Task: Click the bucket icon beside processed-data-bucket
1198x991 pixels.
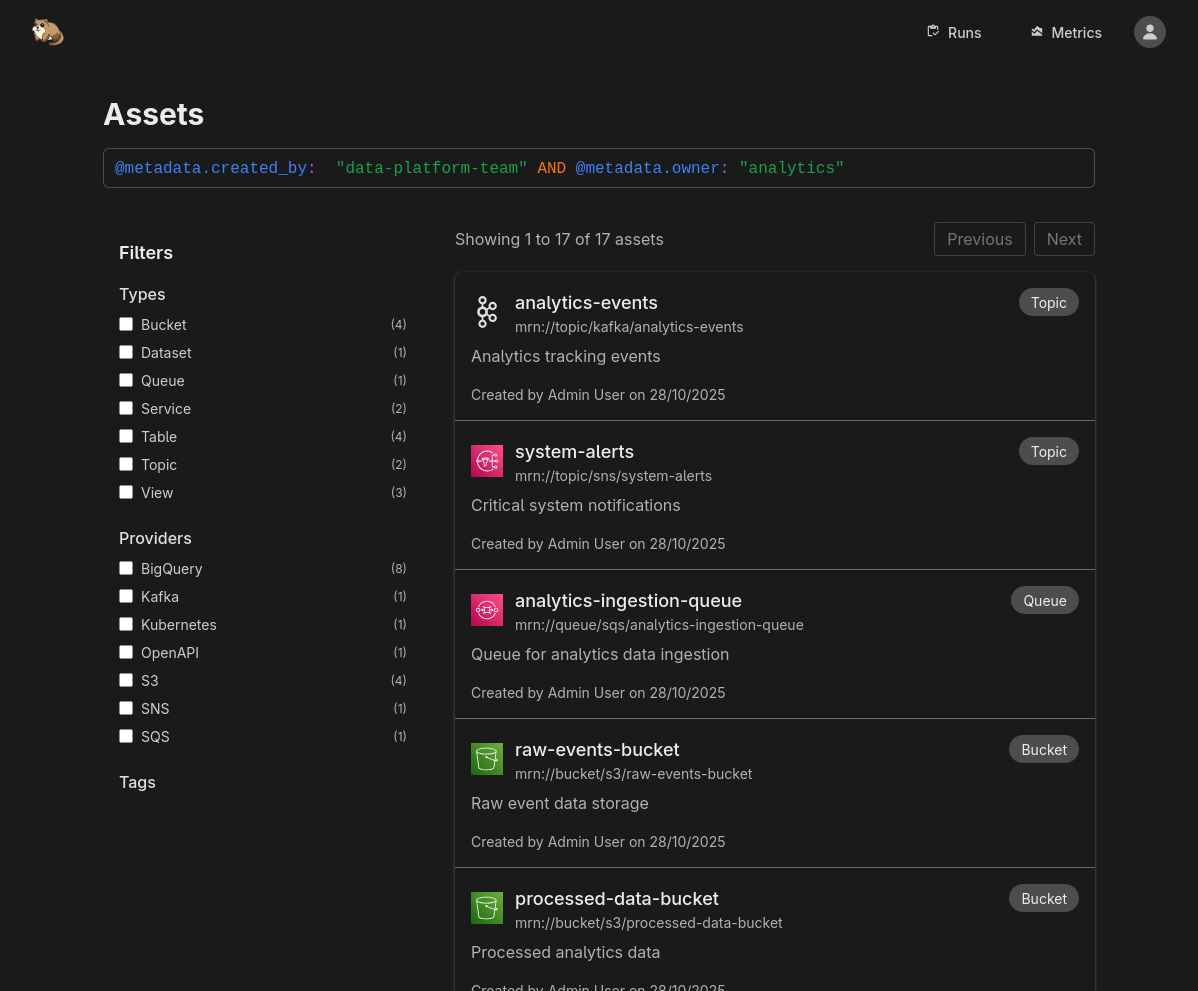Action: tap(487, 907)
